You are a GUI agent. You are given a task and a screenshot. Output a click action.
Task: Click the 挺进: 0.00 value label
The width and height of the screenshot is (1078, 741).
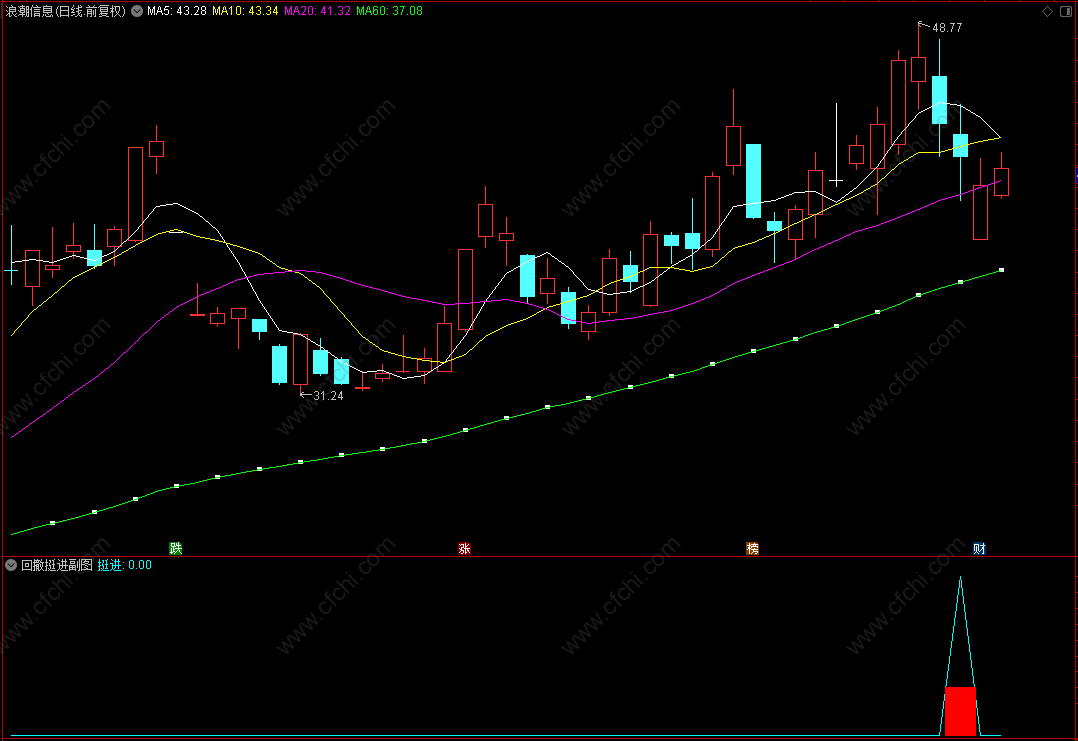coord(124,565)
